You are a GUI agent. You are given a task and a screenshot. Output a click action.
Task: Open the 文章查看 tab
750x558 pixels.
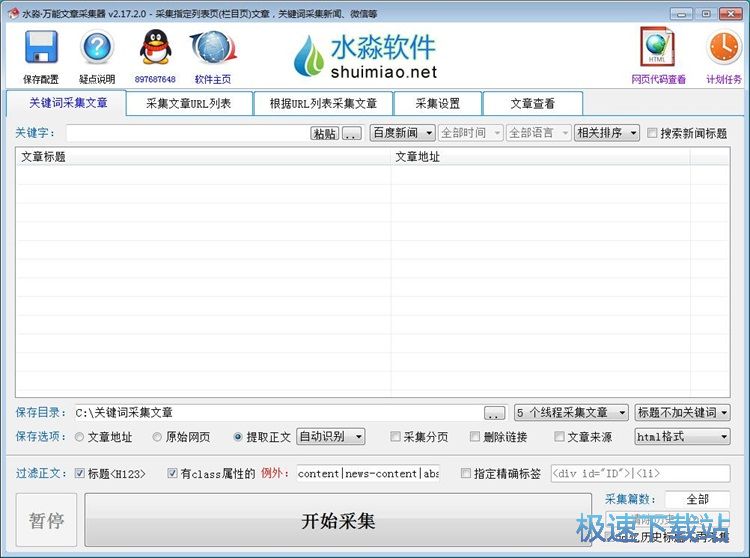click(533, 103)
